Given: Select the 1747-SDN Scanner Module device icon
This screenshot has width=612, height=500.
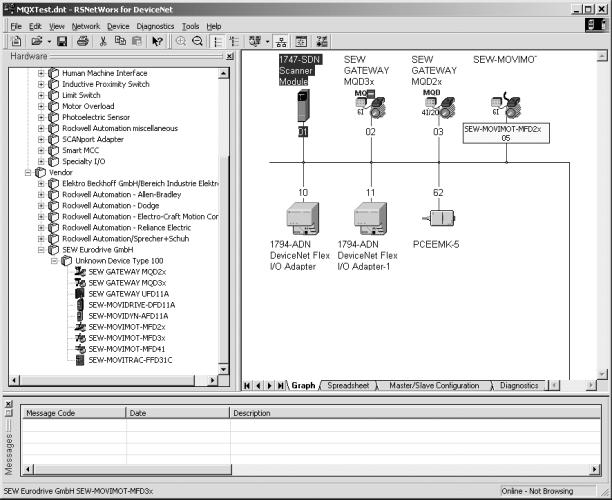Looking at the screenshot, I should [x=303, y=106].
